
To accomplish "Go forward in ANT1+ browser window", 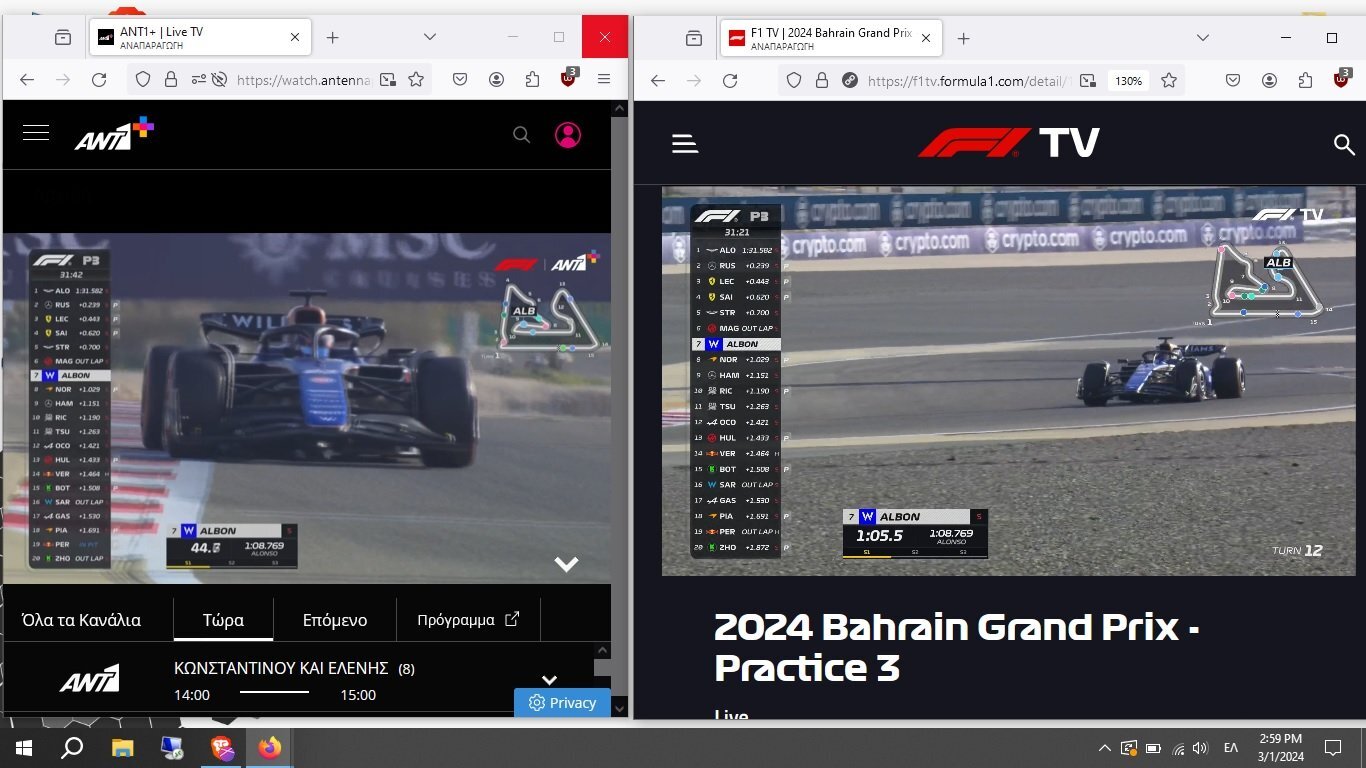I will [x=63, y=80].
